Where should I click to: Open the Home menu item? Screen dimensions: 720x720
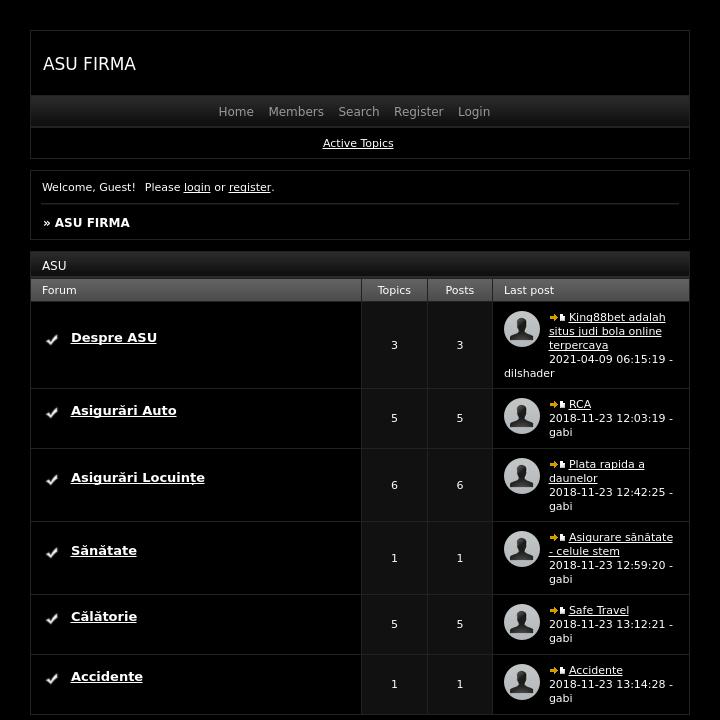pos(236,112)
